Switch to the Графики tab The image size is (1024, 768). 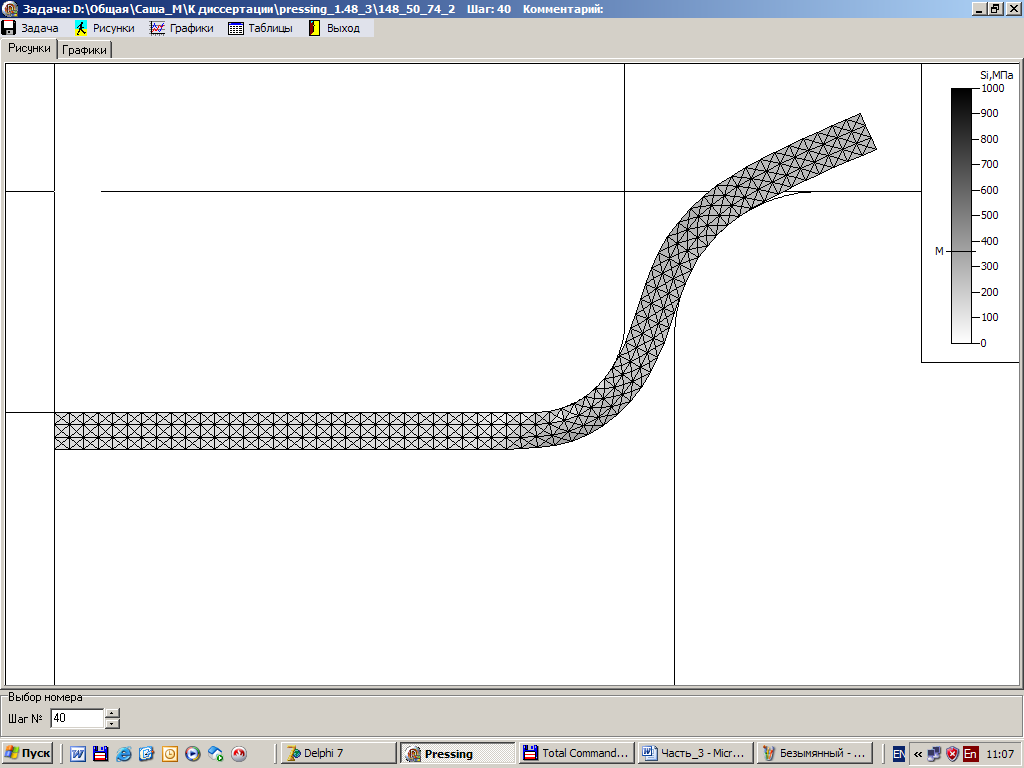pyautogui.click(x=85, y=50)
